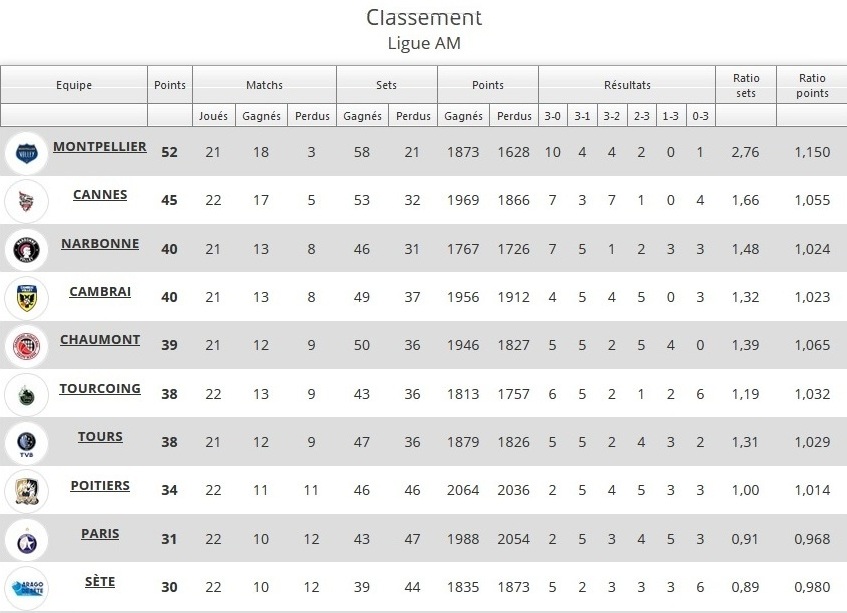This screenshot has width=847, height=613.
Task: Open the POITIERS team link
Action: [x=100, y=486]
